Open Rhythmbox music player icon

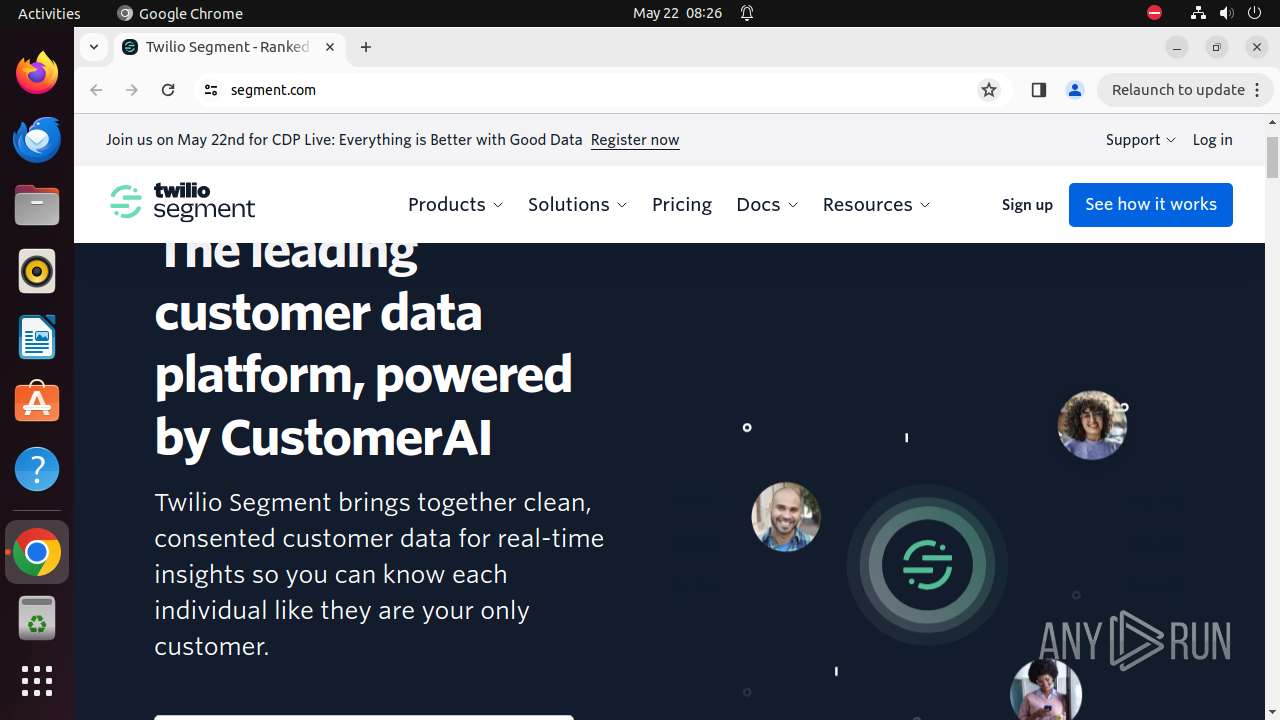37,271
